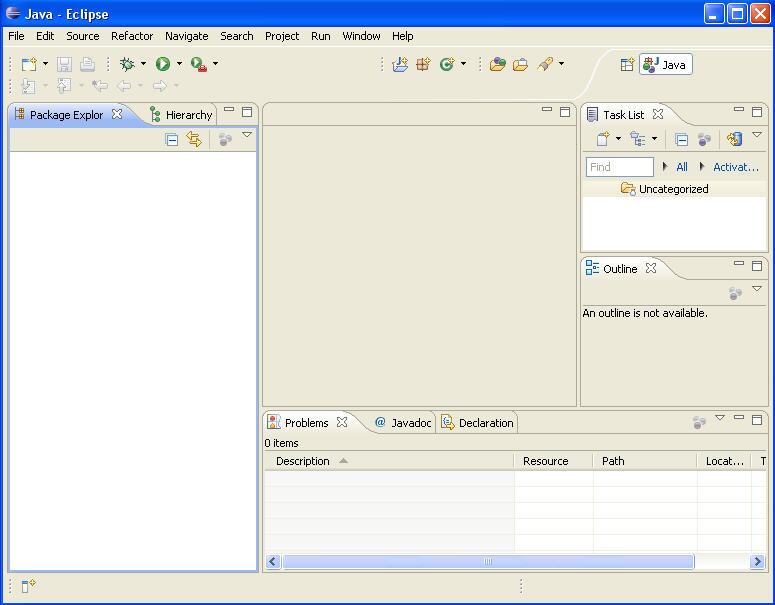The image size is (775, 605).
Task: Click the Task List presentation tree icon
Action: coord(637,139)
